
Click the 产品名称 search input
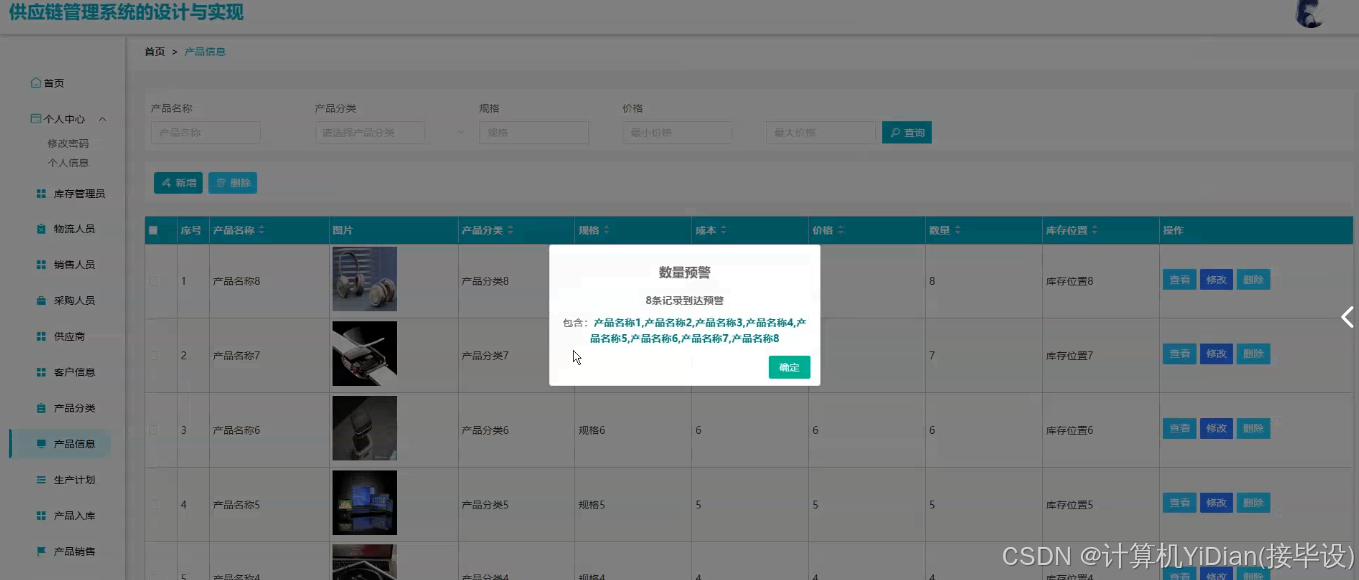tap(205, 132)
